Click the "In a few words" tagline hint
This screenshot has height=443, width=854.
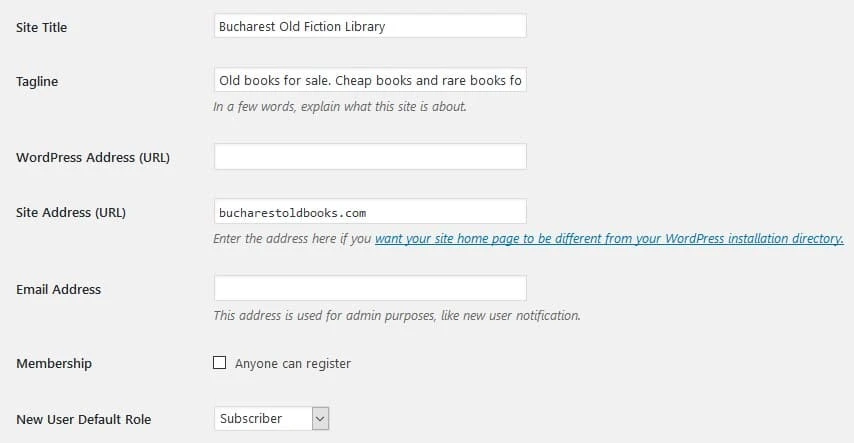(340, 106)
